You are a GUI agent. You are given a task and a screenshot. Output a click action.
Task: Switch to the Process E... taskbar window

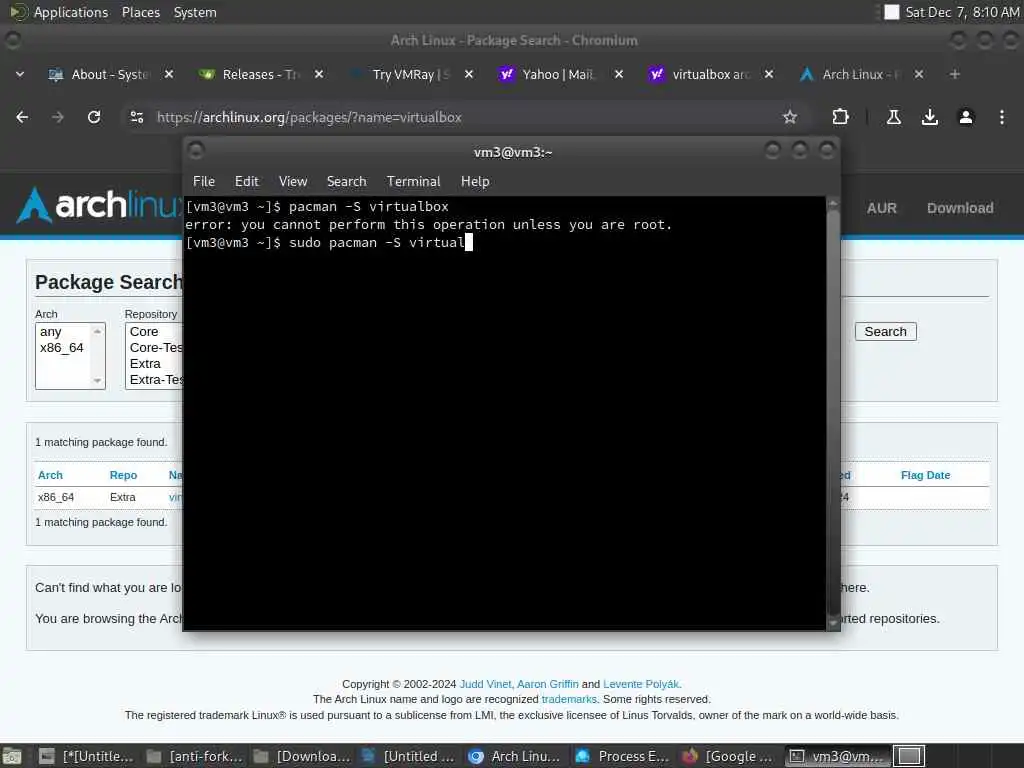click(x=623, y=756)
